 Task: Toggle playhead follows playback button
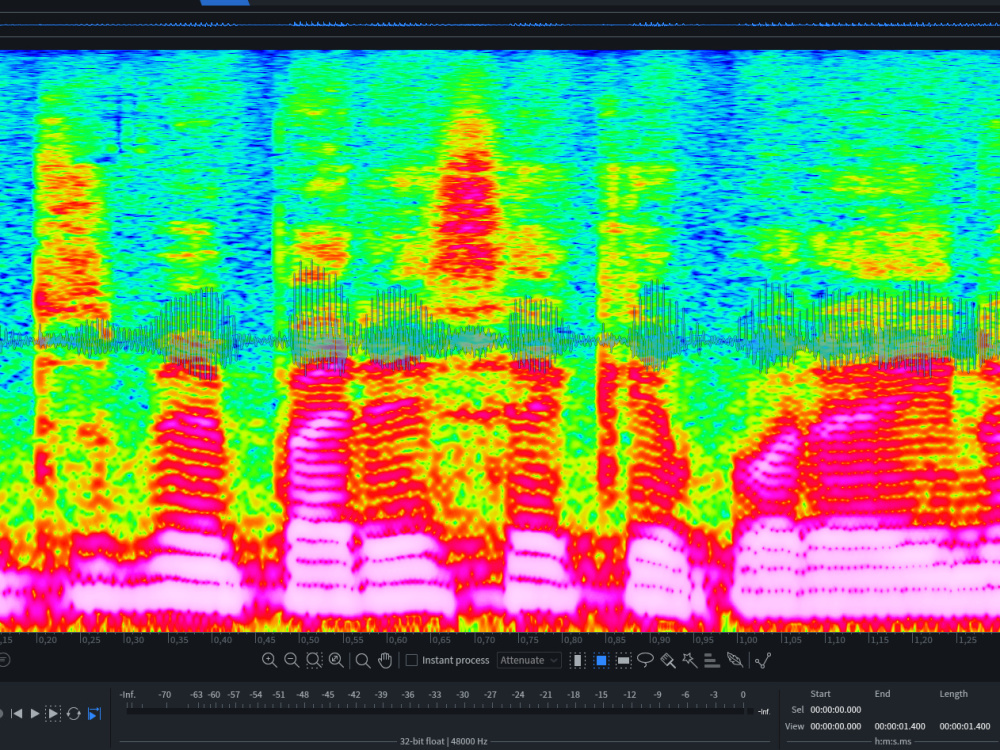pyautogui.click(x=94, y=714)
